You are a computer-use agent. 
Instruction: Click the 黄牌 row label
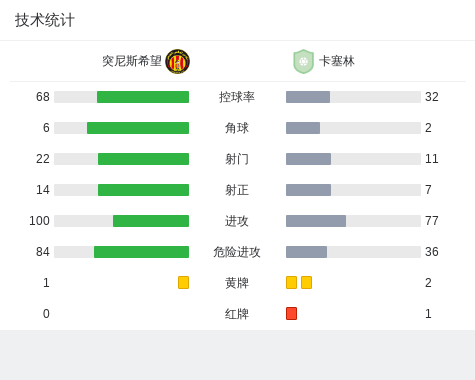(237, 283)
